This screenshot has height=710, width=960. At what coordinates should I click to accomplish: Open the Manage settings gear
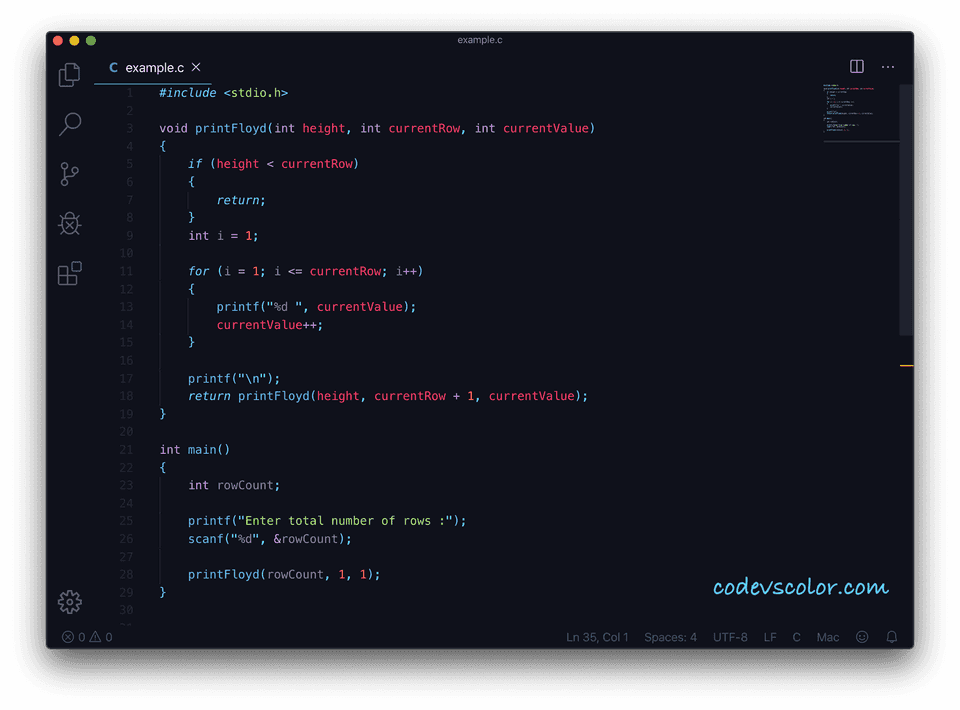click(x=69, y=602)
